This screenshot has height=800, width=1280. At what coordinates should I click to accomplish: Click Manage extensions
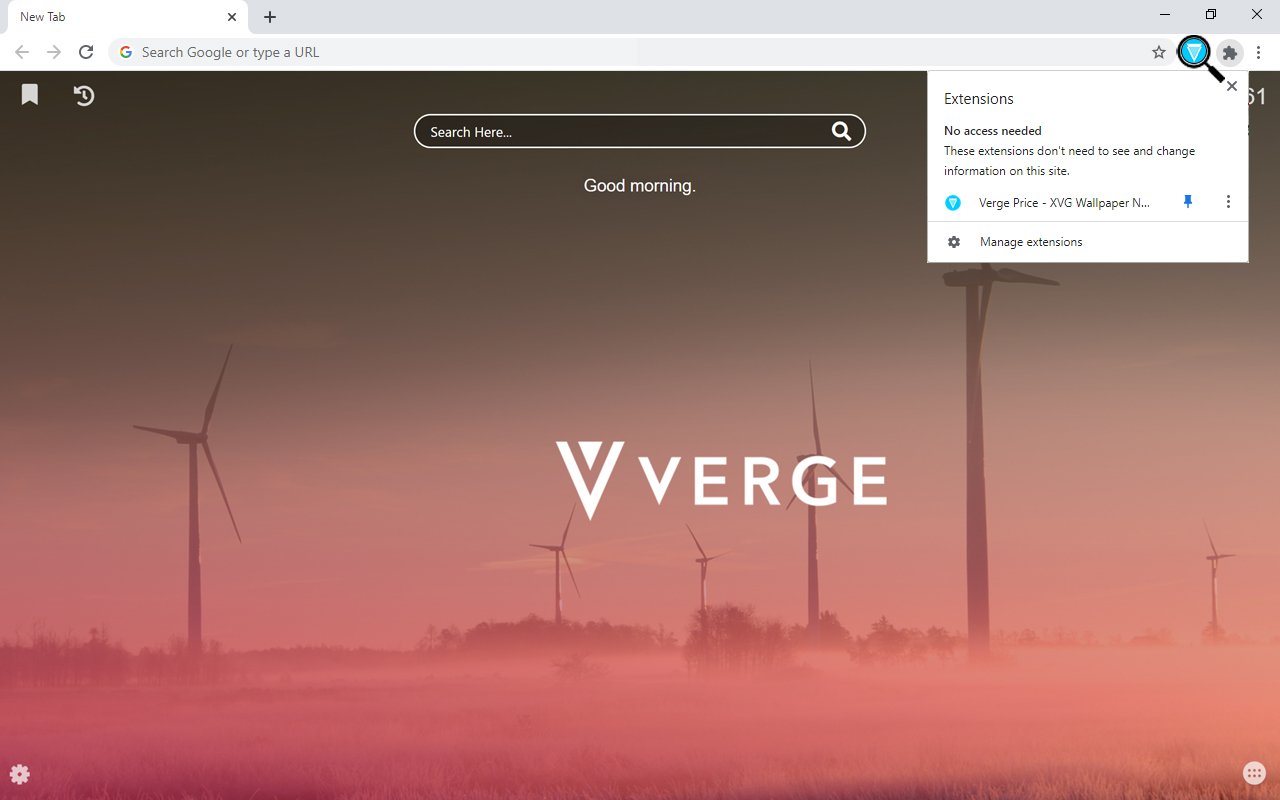pyautogui.click(x=1030, y=242)
